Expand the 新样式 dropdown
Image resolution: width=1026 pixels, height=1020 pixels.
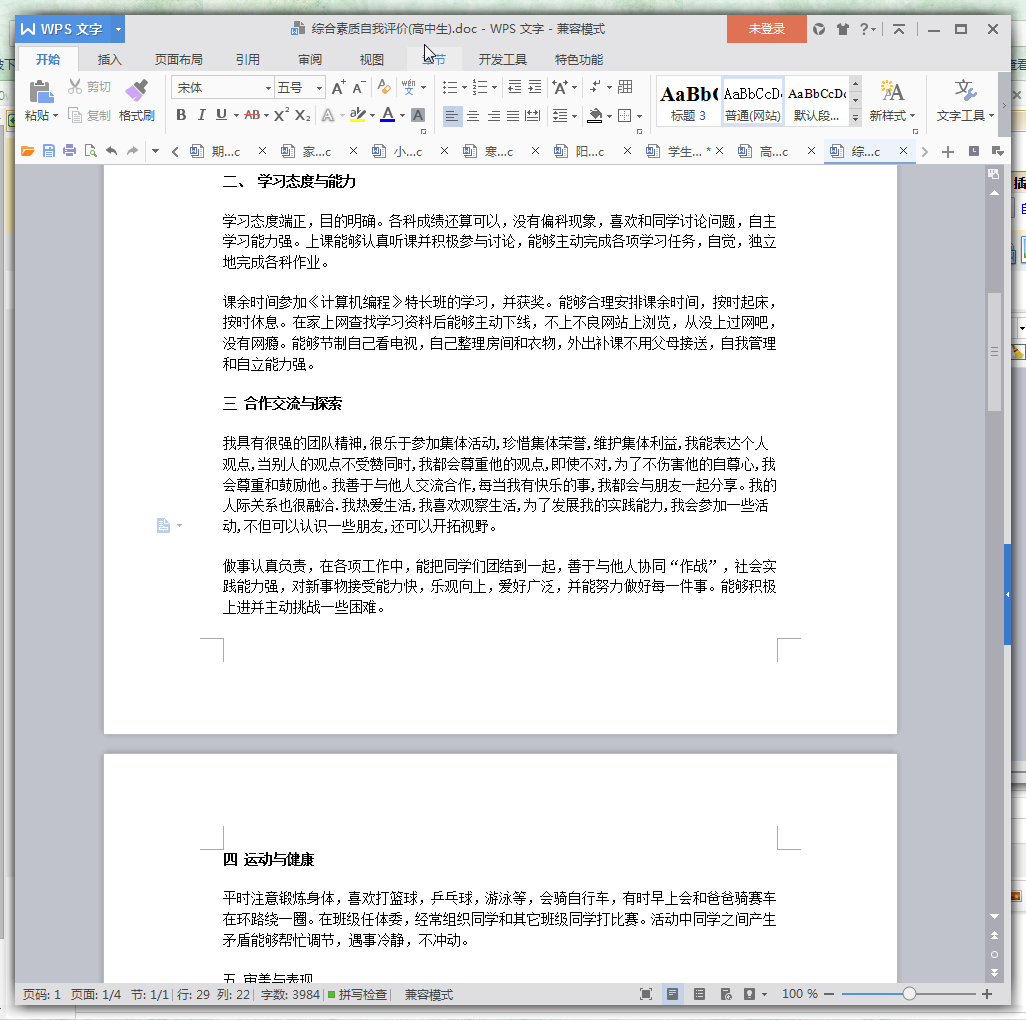click(x=912, y=116)
